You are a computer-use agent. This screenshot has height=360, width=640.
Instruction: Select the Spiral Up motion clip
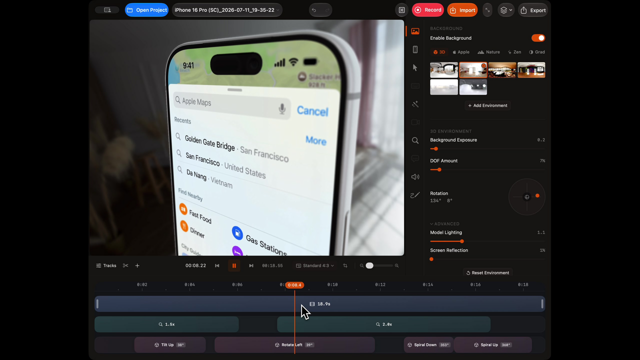coord(493,345)
